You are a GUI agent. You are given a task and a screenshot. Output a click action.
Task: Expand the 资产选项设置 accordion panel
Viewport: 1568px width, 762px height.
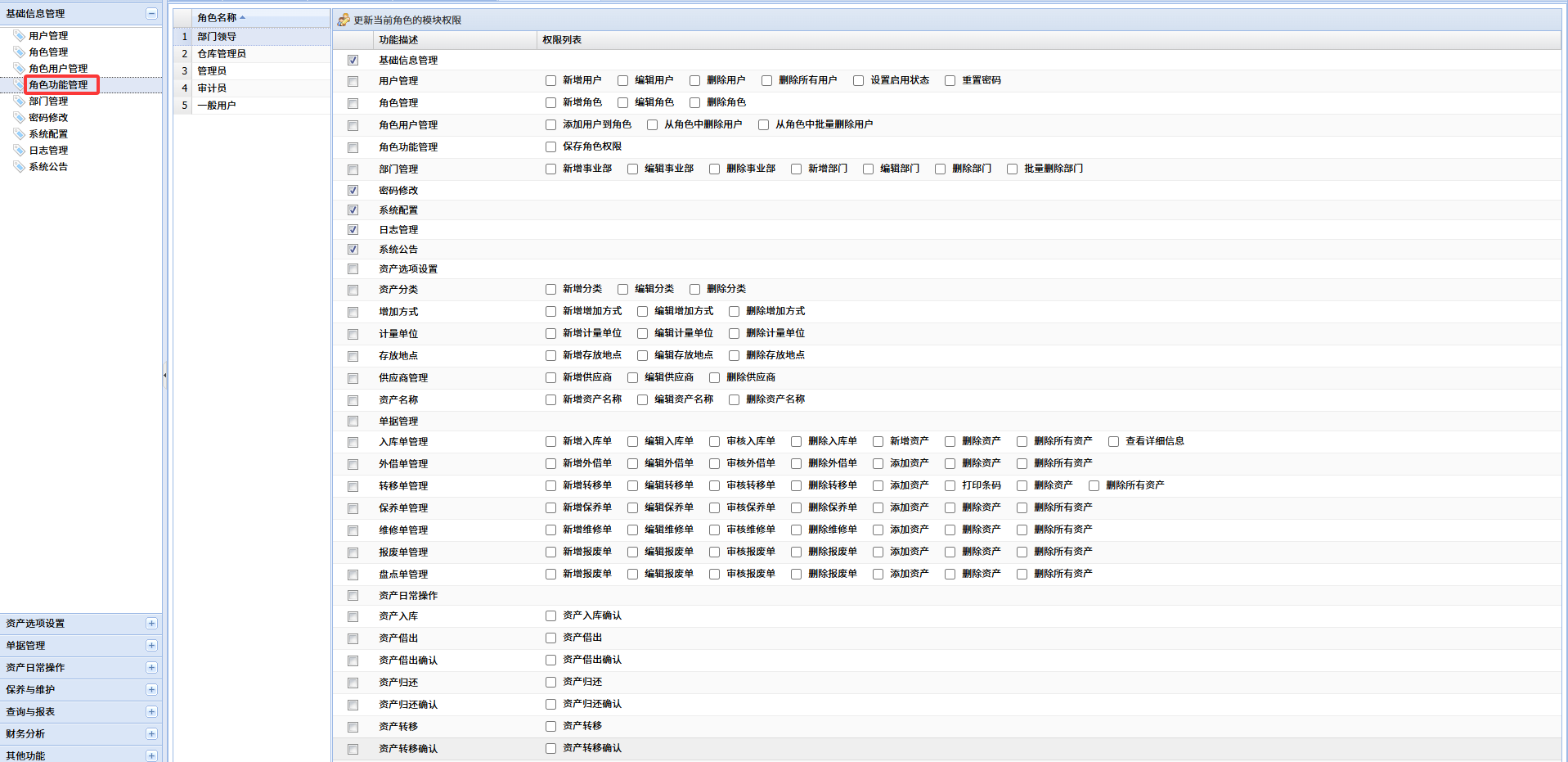coord(151,624)
